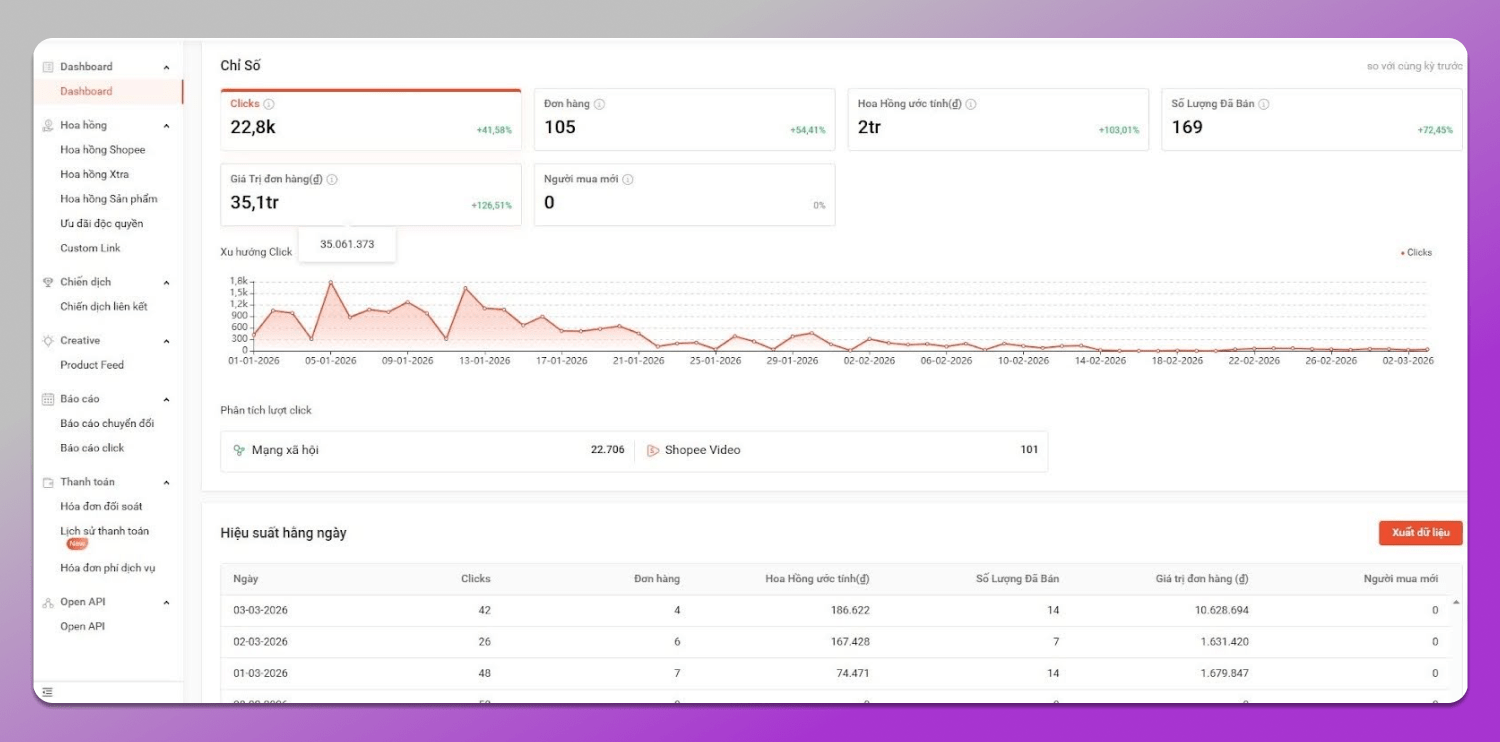The image size is (1500, 742).
Task: Click the Thanh toán document icon
Action: pyautogui.click(x=47, y=481)
